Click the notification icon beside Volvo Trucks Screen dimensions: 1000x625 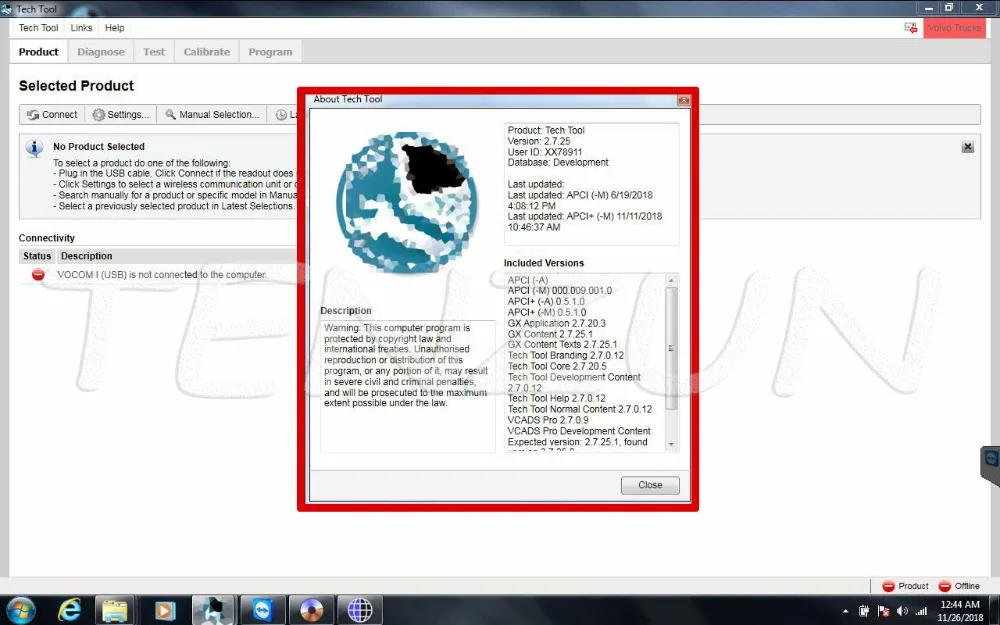[x=910, y=28]
